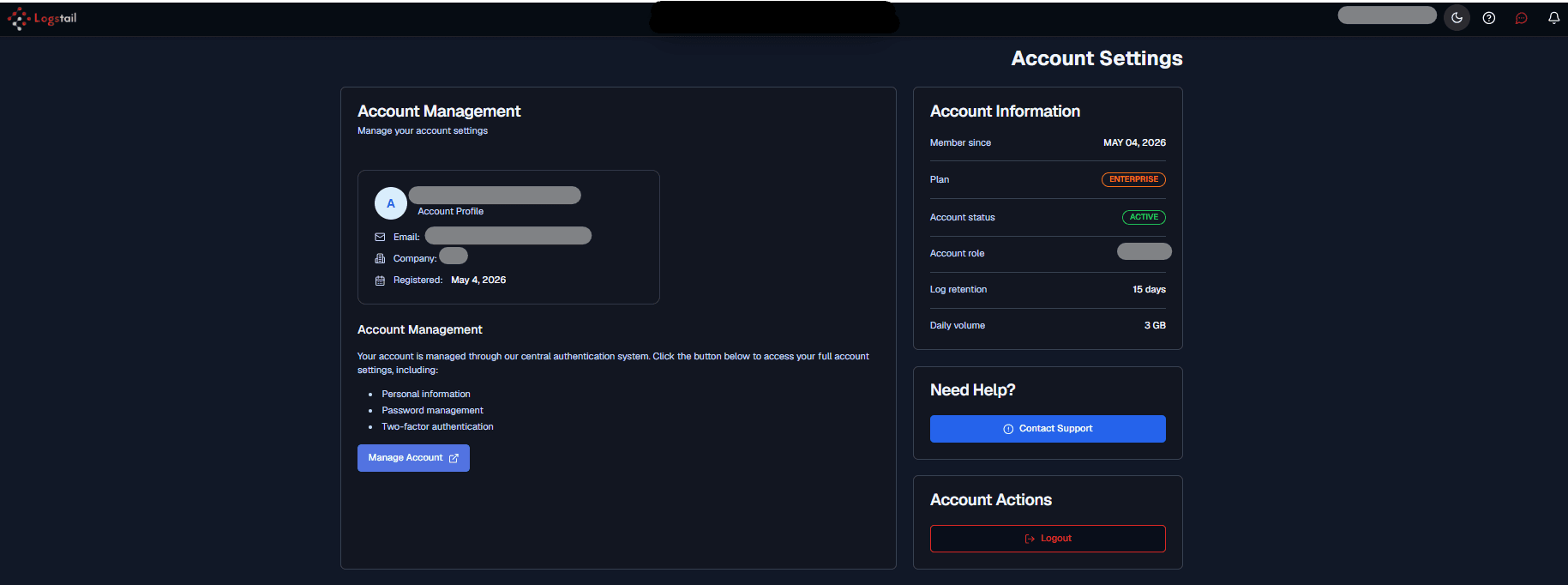Click the ACTIVE status badge
The image size is (1568, 585).
(x=1144, y=217)
